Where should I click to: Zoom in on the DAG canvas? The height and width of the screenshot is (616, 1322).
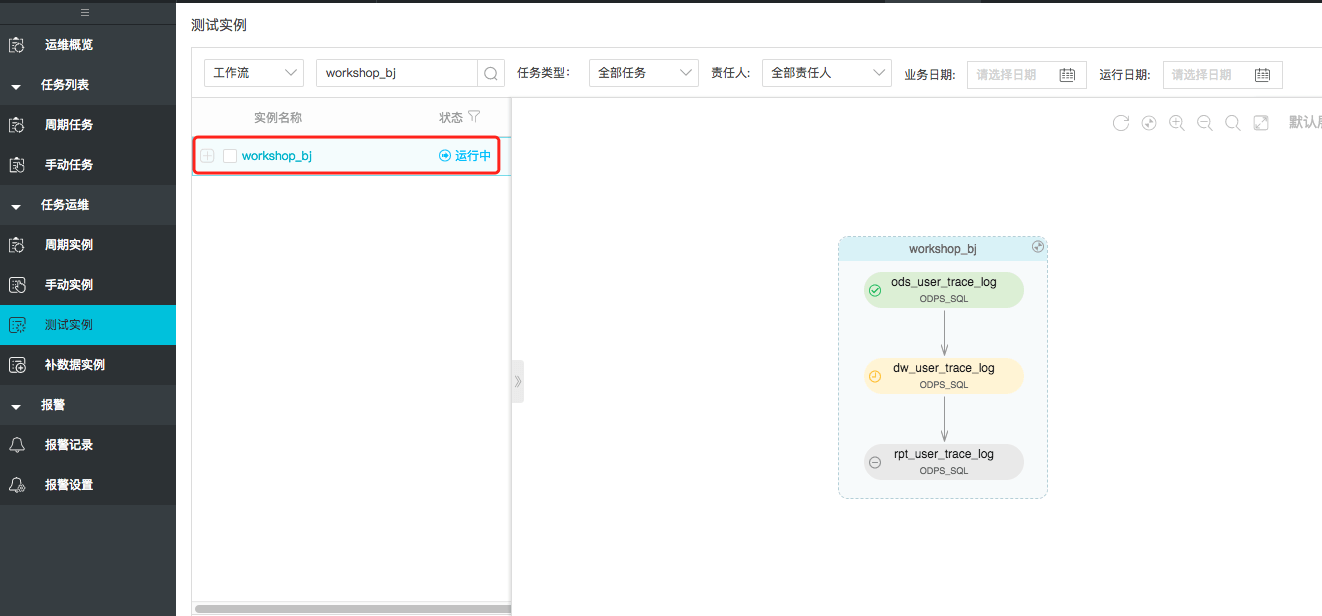coord(1177,122)
